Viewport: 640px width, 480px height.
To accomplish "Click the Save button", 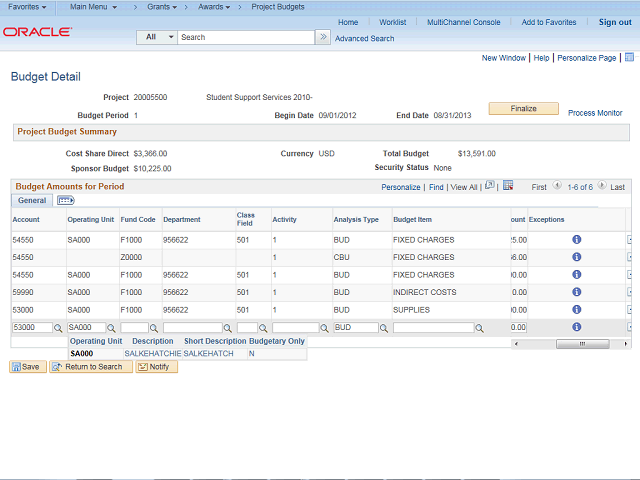I will 26,367.
